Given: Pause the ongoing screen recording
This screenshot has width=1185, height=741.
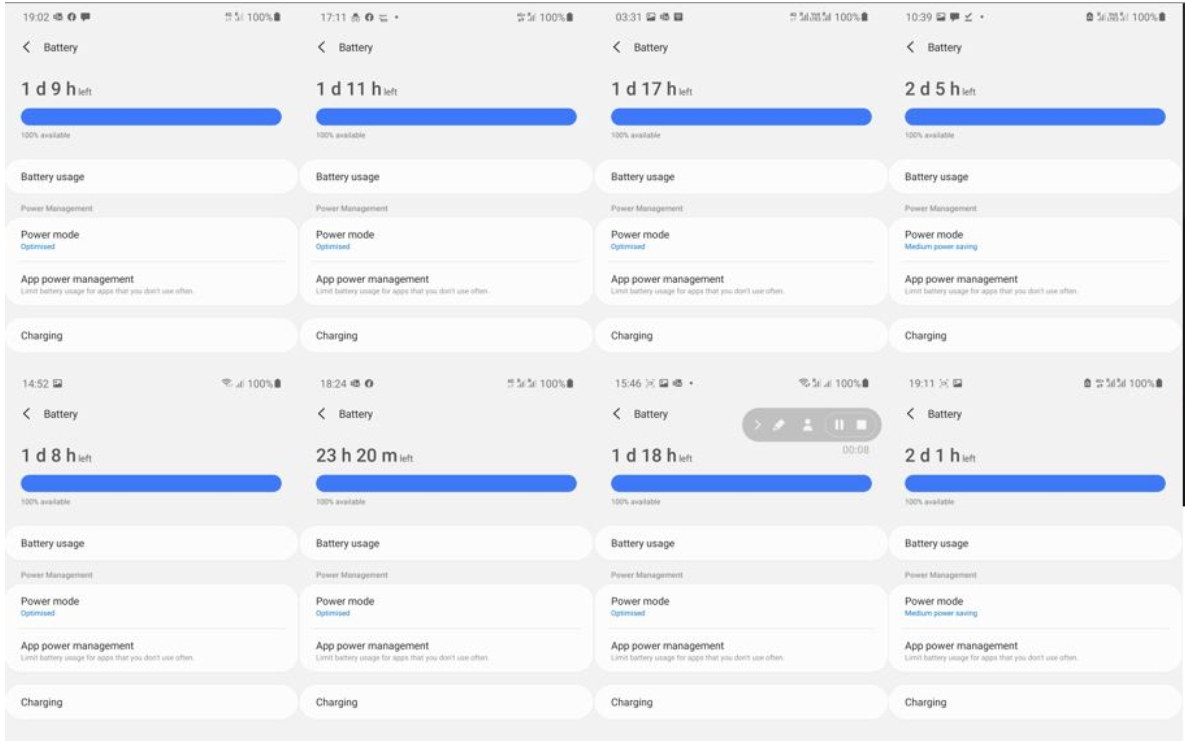Looking at the screenshot, I should (x=839, y=425).
